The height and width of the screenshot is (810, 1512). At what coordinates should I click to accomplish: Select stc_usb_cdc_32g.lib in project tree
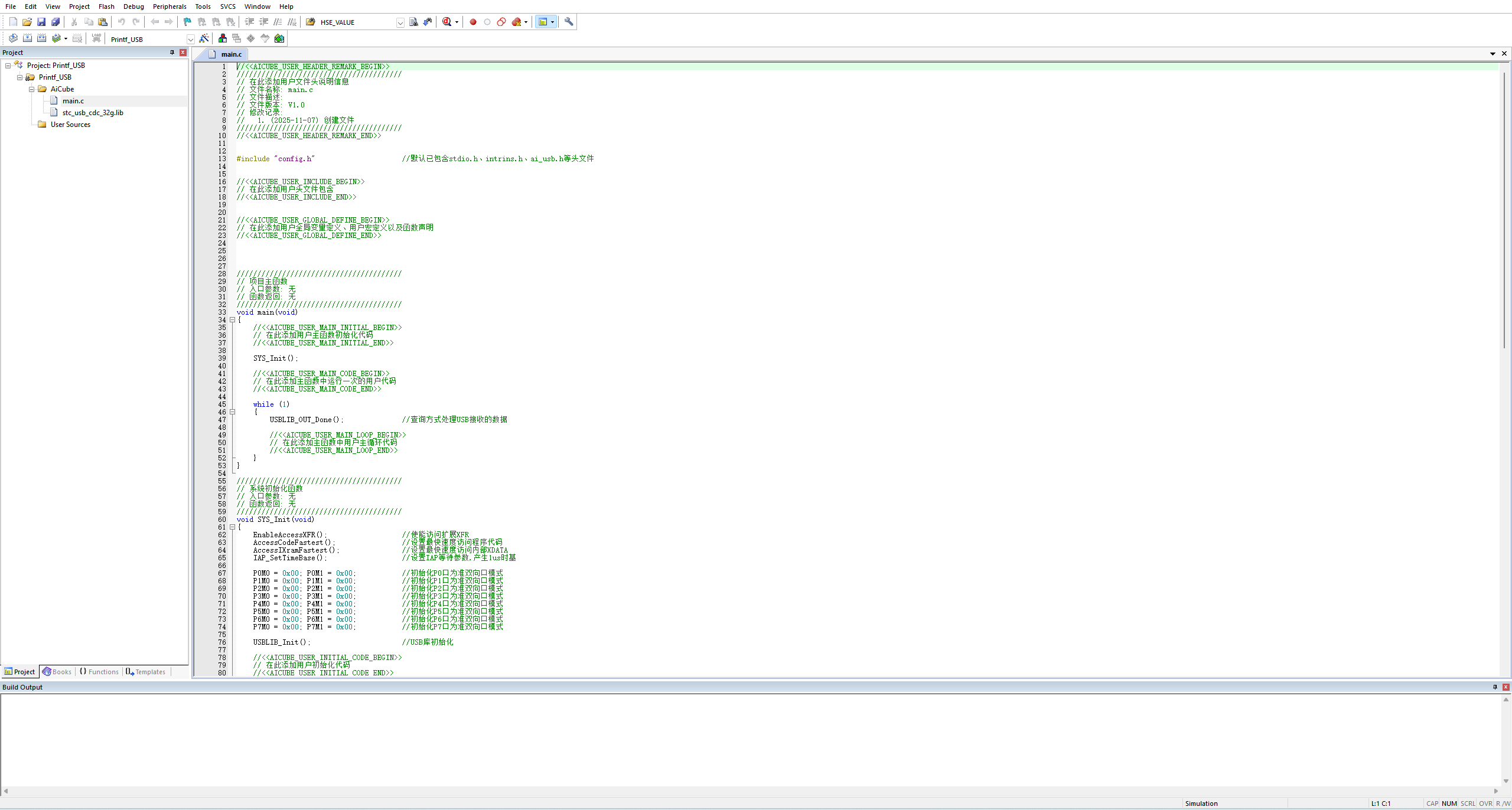(93, 113)
